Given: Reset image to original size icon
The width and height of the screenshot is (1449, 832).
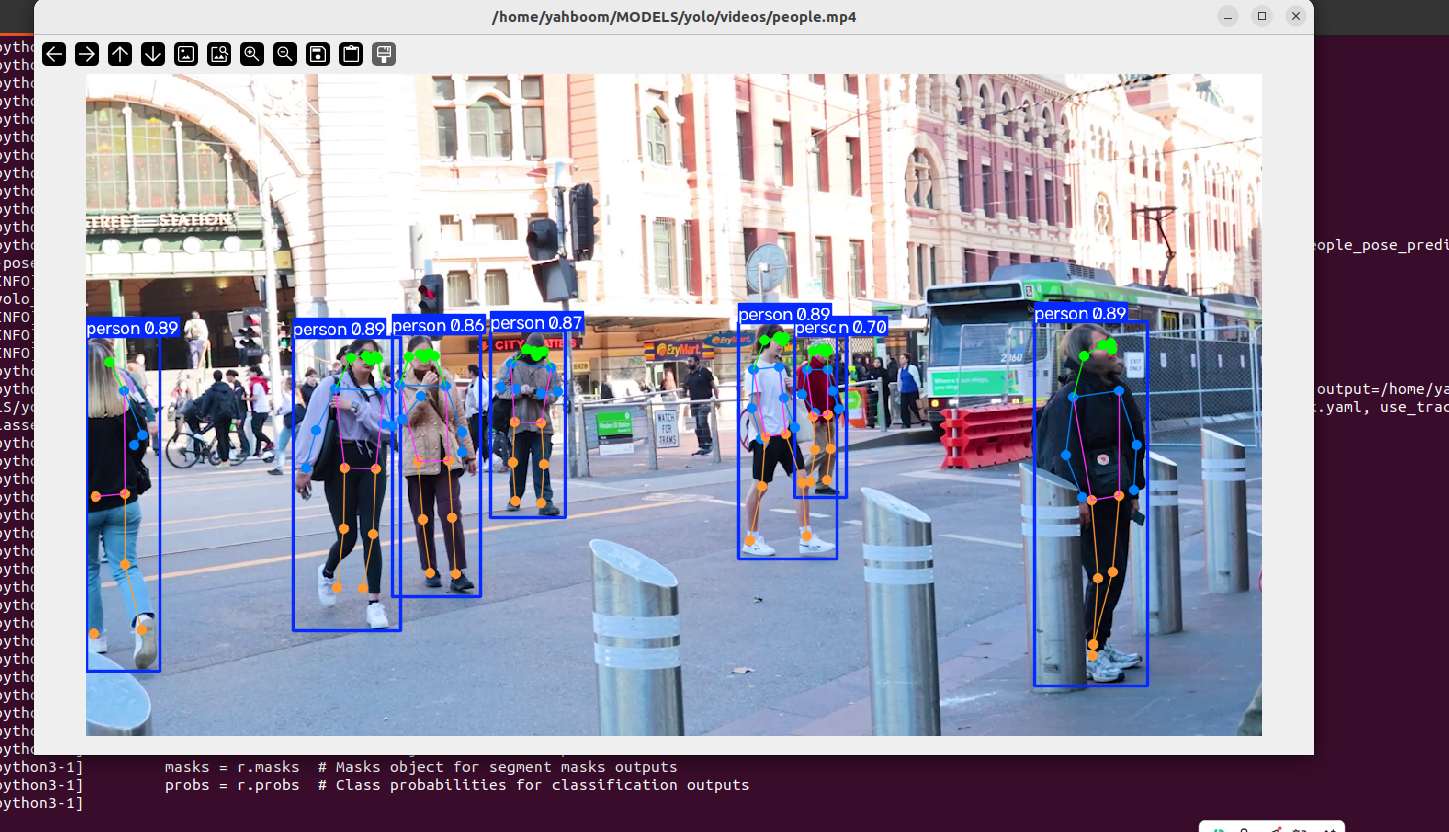Looking at the screenshot, I should click(x=186, y=54).
